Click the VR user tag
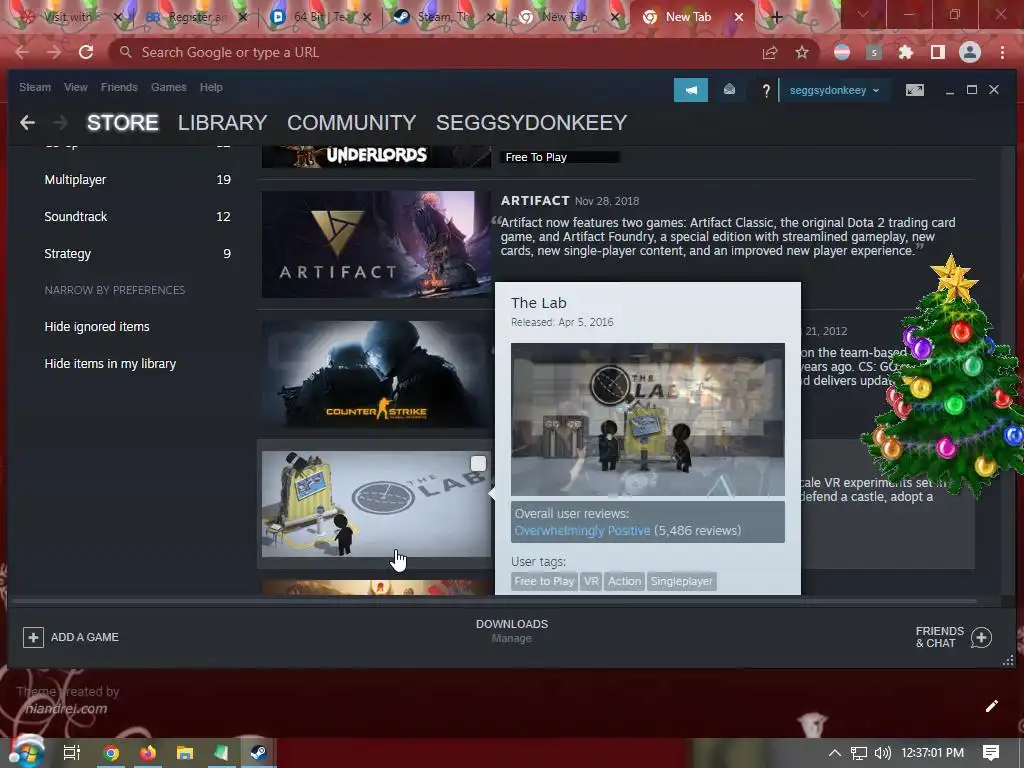The width and height of the screenshot is (1024, 768). tap(591, 581)
